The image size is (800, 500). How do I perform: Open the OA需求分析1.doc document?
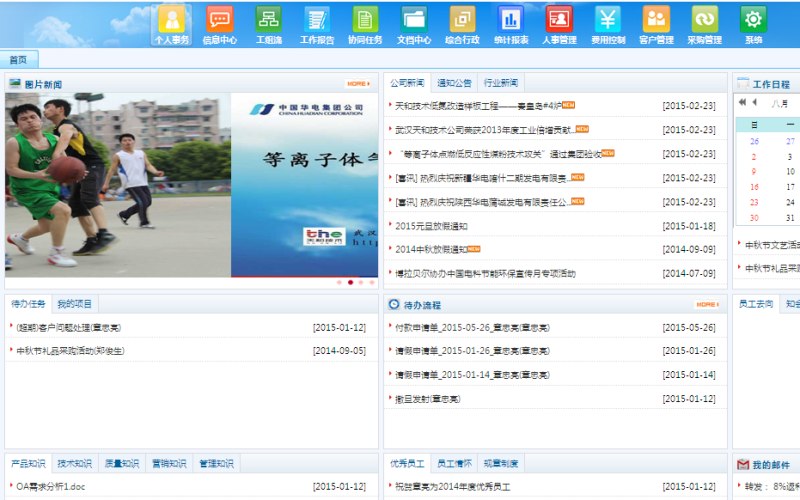click(51, 487)
